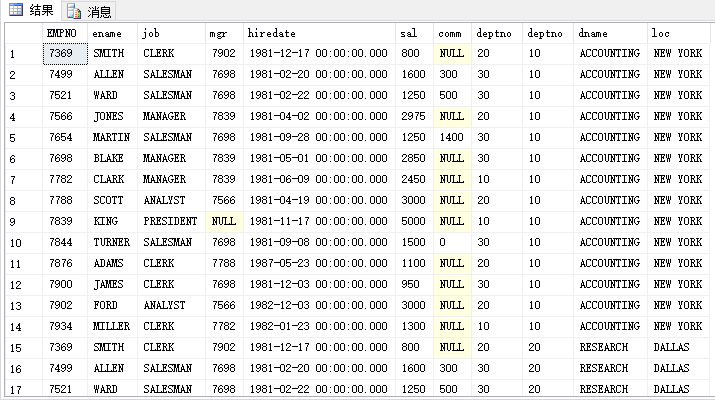The image size is (715, 400).
Task: Click hiredate 1981-02-22 in row 3
Action: [x=320, y=96]
